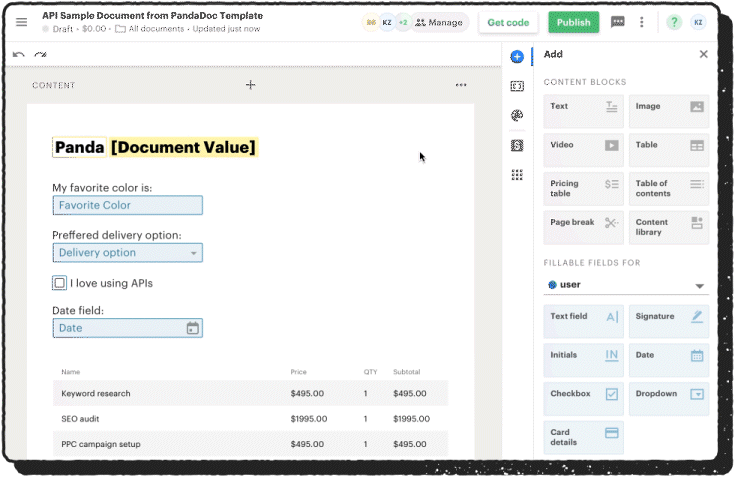Click the QTY column header

(x=370, y=372)
